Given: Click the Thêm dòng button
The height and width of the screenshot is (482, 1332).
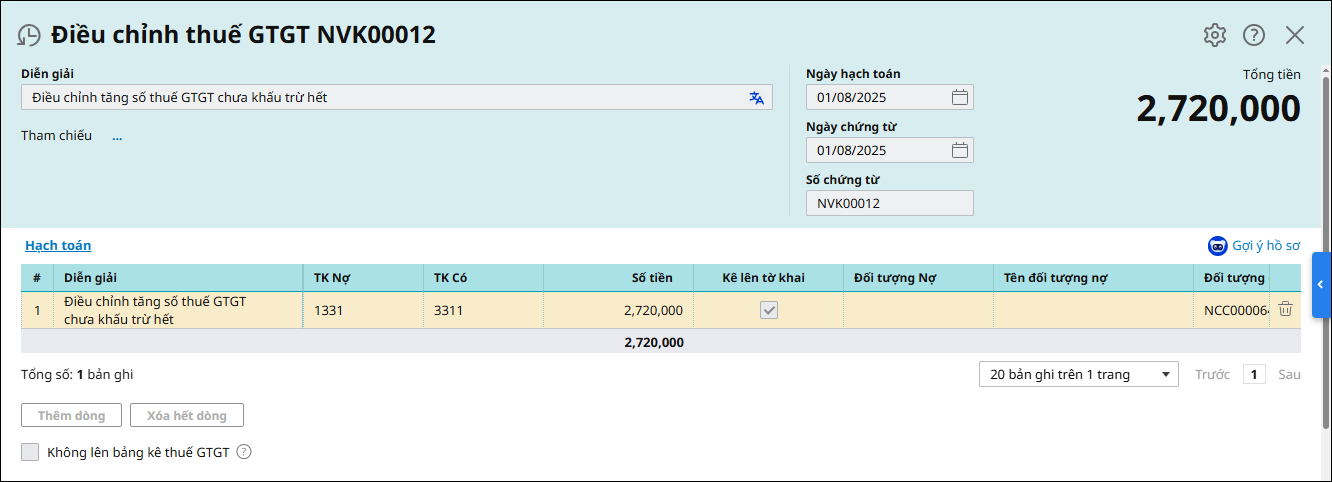Looking at the screenshot, I should (71, 415).
